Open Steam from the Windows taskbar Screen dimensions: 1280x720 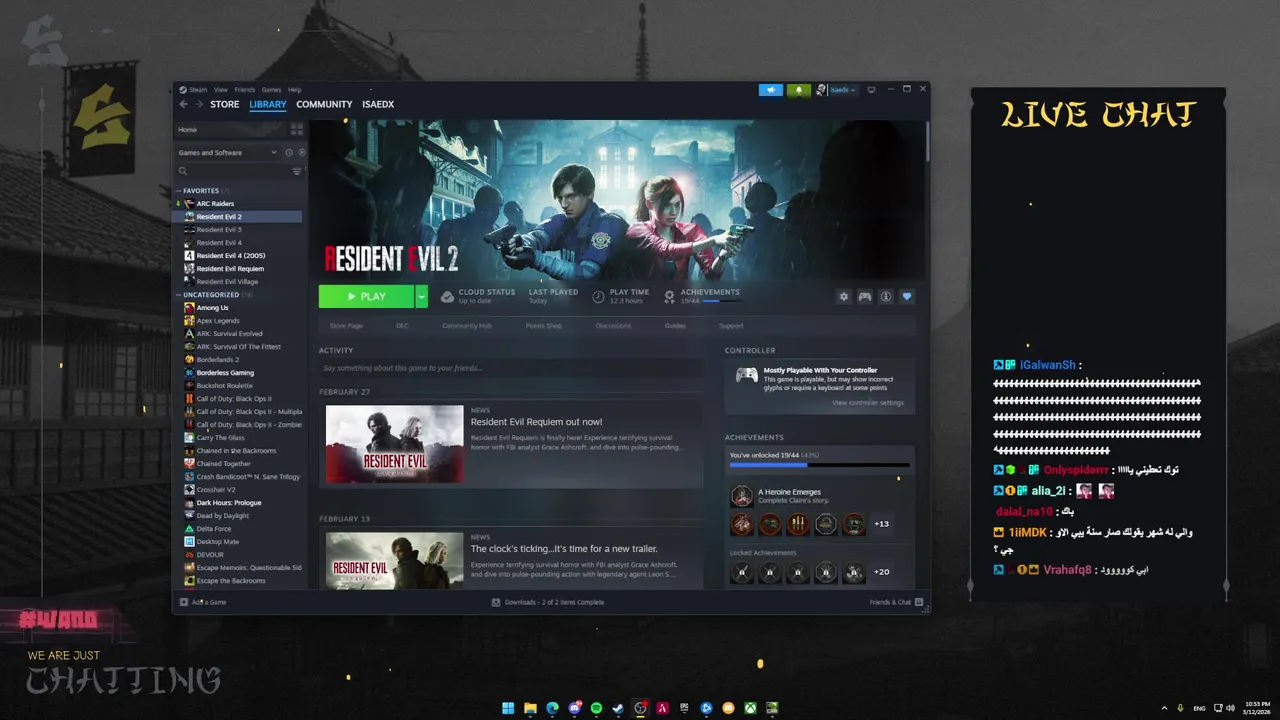(618, 708)
